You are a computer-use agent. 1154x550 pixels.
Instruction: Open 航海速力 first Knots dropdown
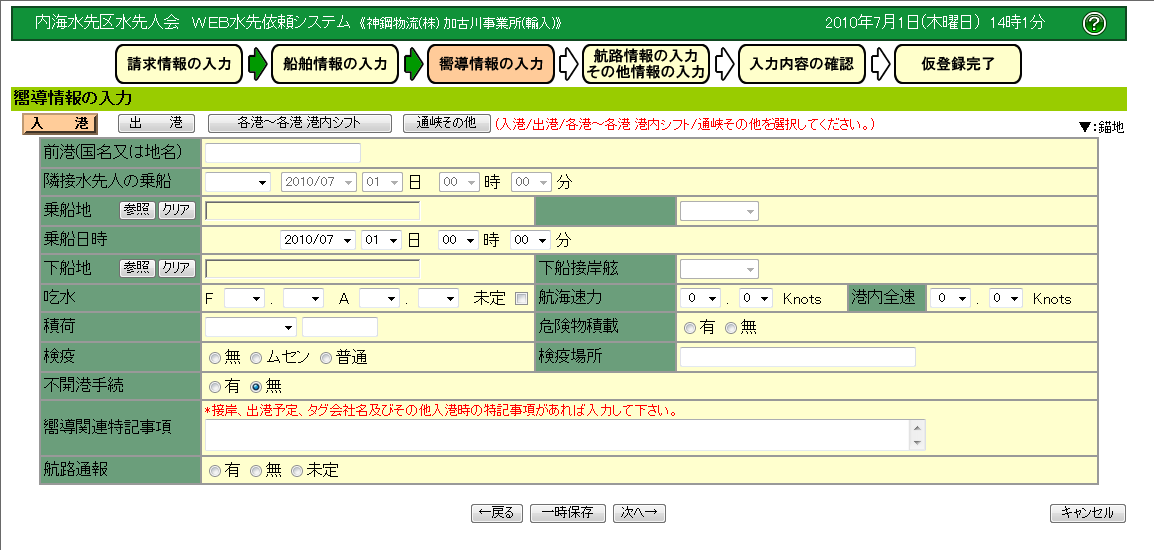point(700,298)
